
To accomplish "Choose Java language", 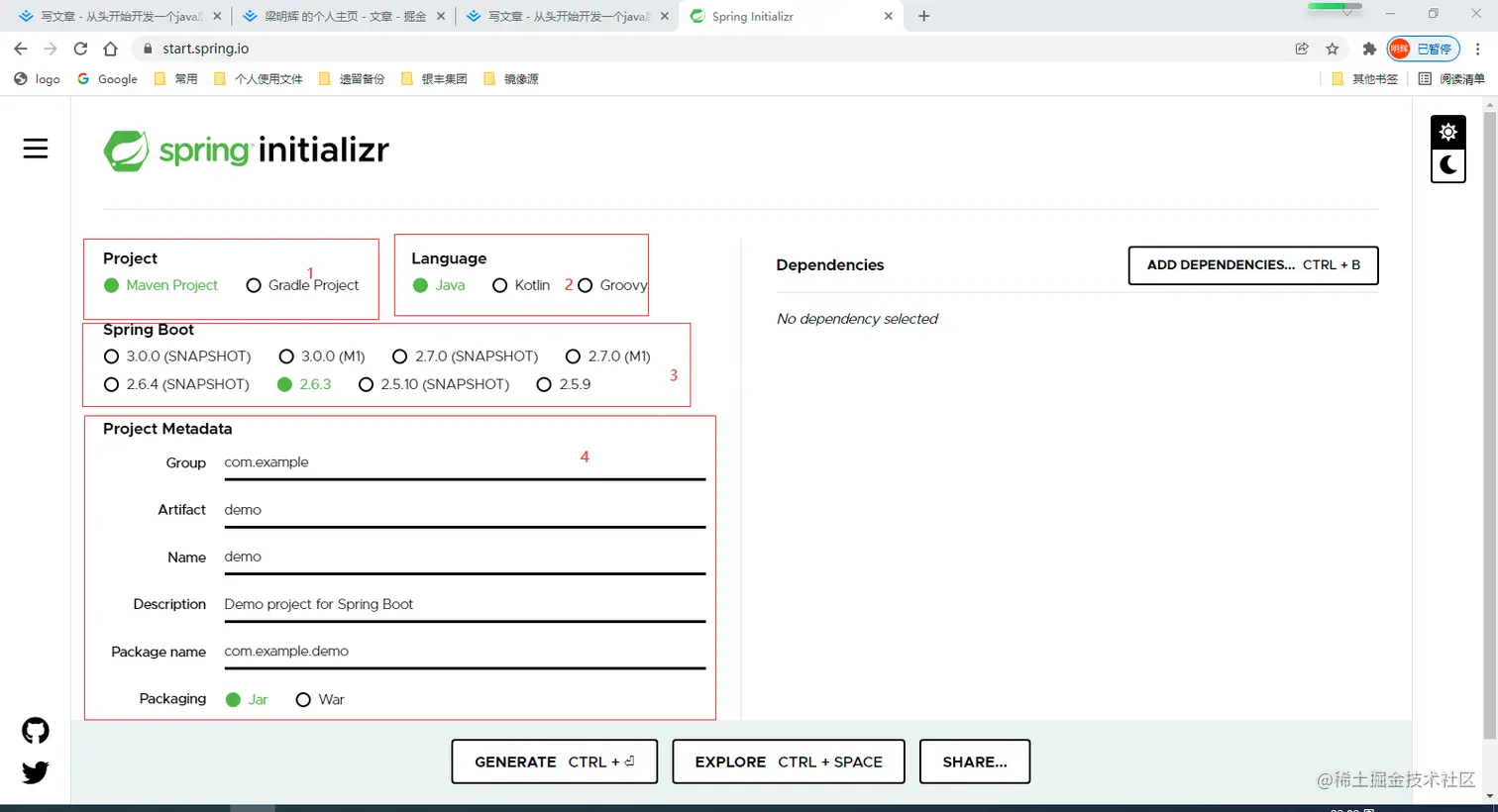I will 439,285.
